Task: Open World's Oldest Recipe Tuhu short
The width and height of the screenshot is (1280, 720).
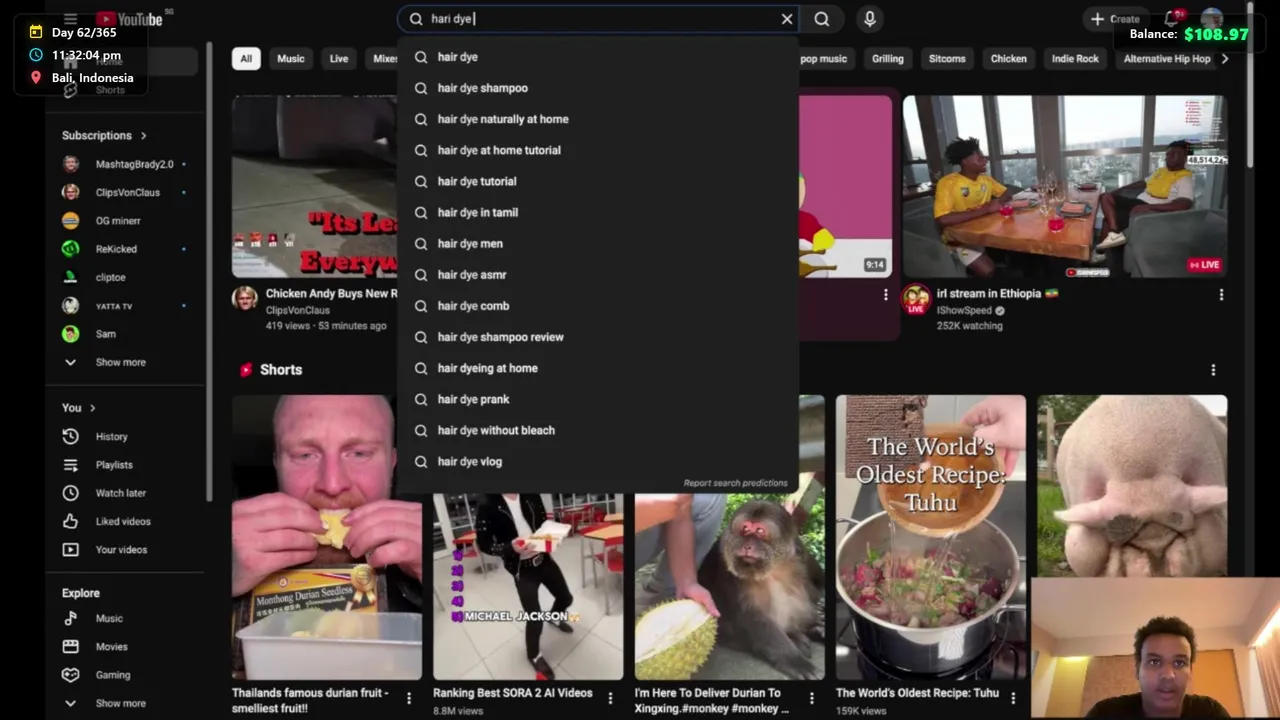Action: point(930,537)
